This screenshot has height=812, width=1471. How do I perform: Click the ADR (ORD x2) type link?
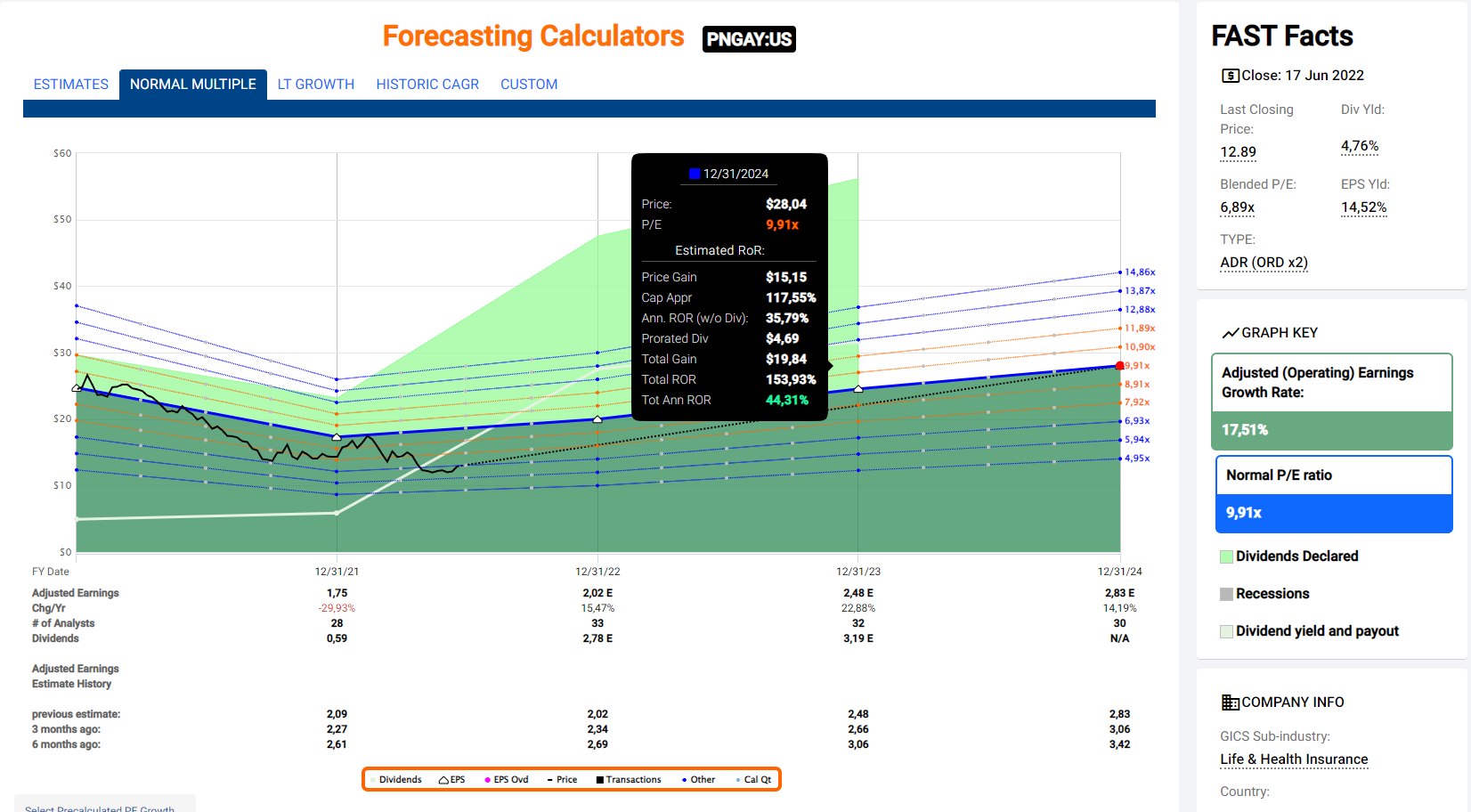pos(1263,263)
